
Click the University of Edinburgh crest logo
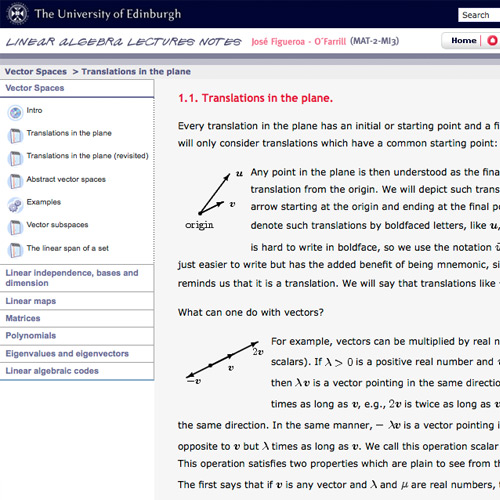[18, 14]
